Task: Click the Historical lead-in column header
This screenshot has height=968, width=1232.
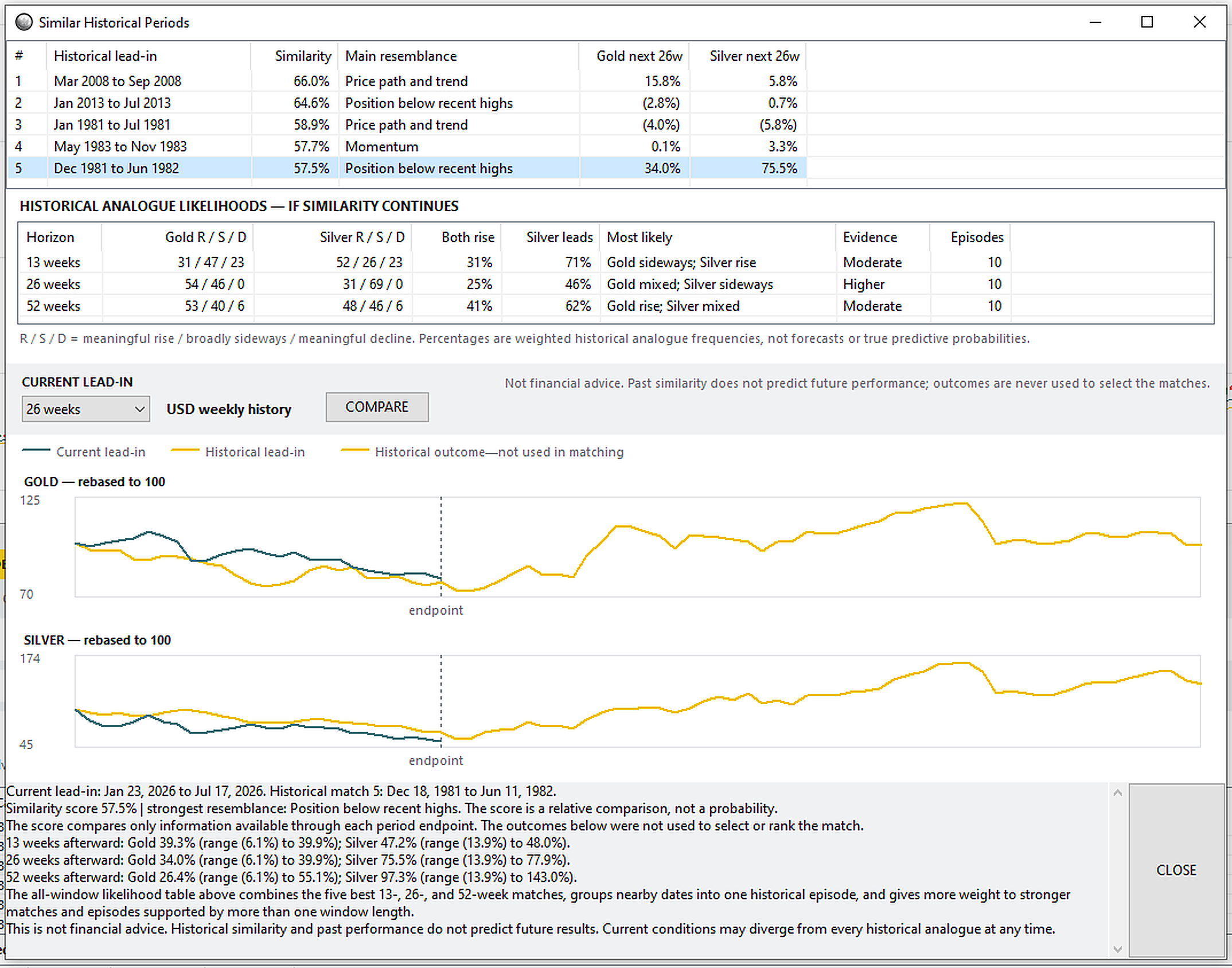Action: 149,56
